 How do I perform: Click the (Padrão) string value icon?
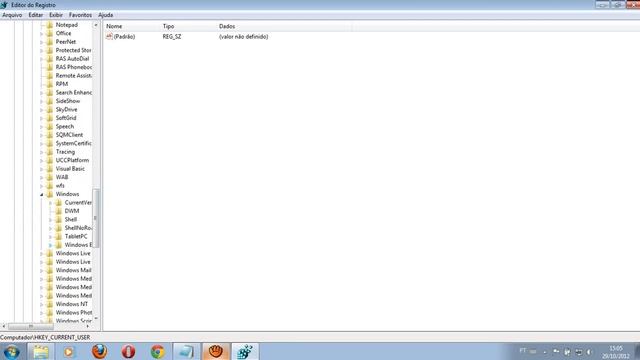109,36
